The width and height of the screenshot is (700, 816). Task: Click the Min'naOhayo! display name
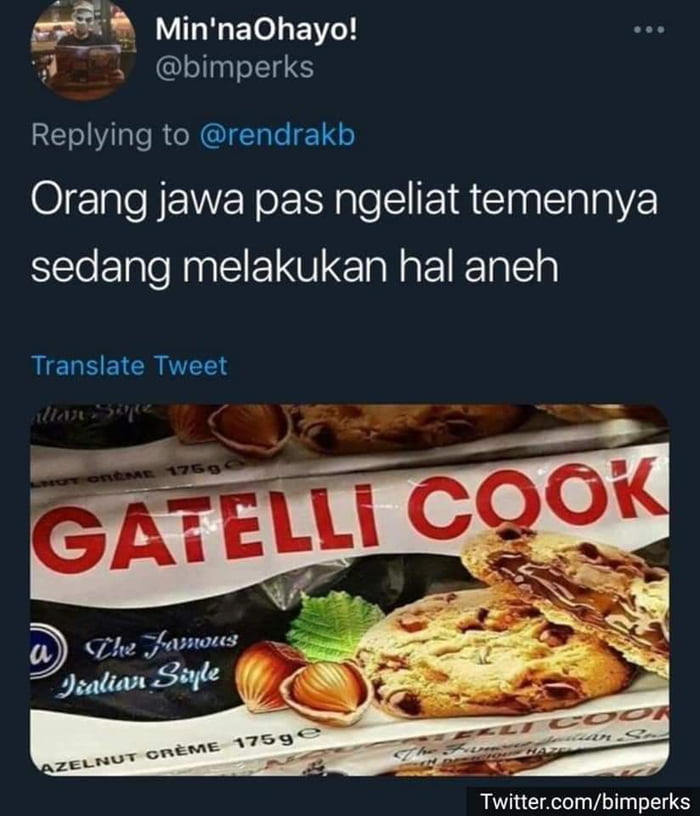[257, 30]
